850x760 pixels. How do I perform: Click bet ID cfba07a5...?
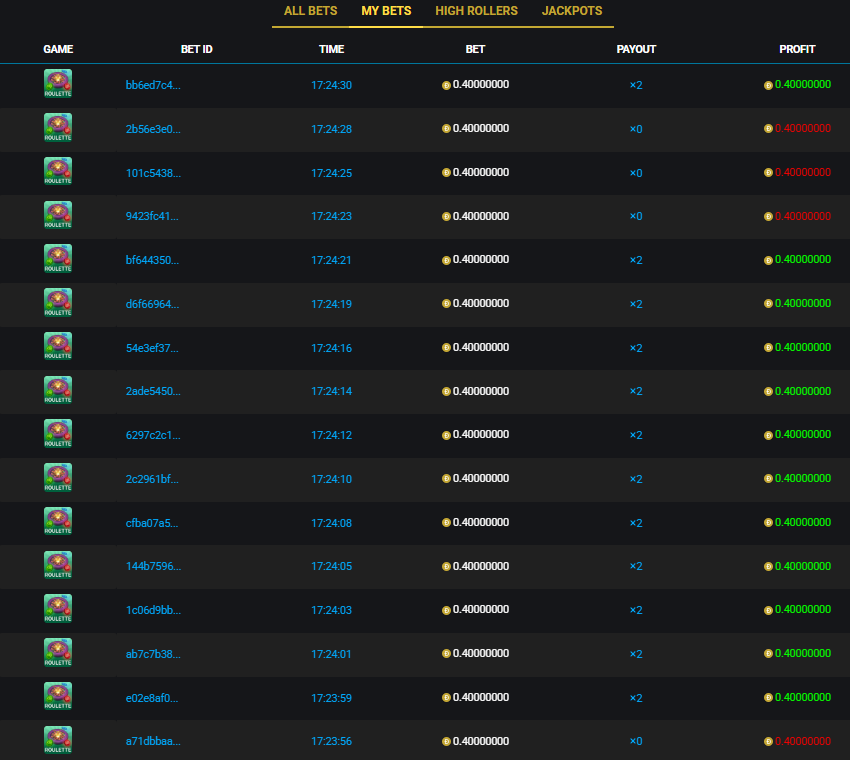[152, 523]
